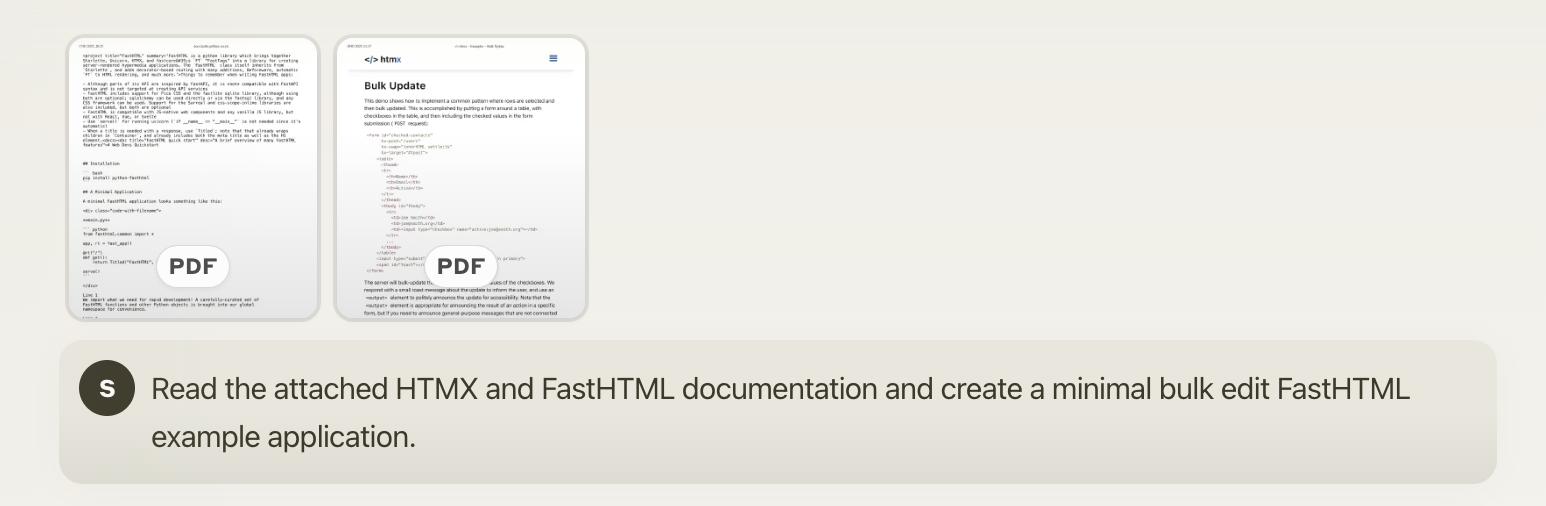Click the hamburger menu icon in htmx preview

(553, 59)
